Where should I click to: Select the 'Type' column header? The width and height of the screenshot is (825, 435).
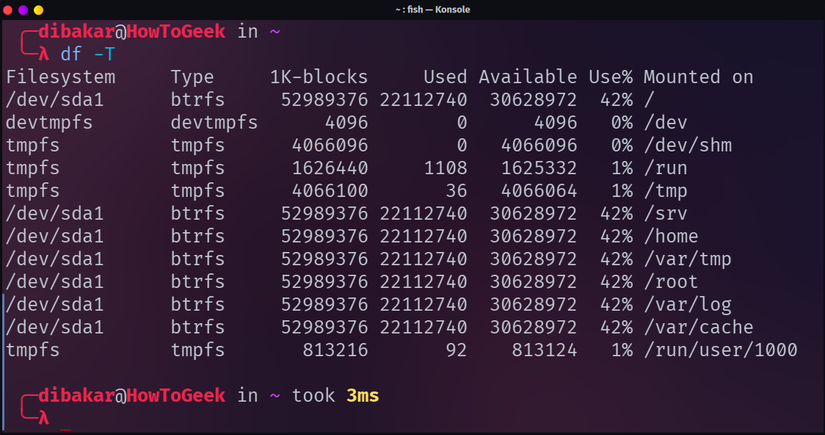point(192,77)
